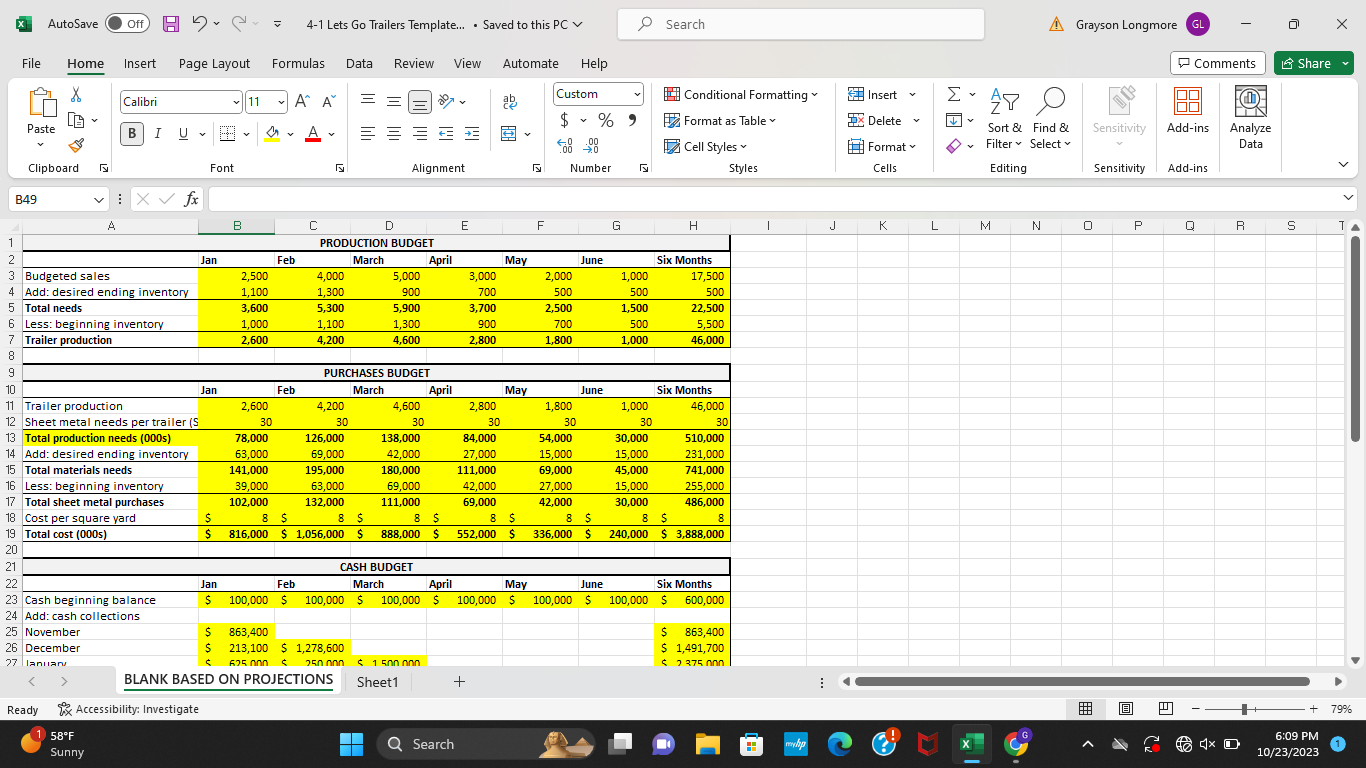
Task: Toggle Bold formatting
Action: (133, 133)
